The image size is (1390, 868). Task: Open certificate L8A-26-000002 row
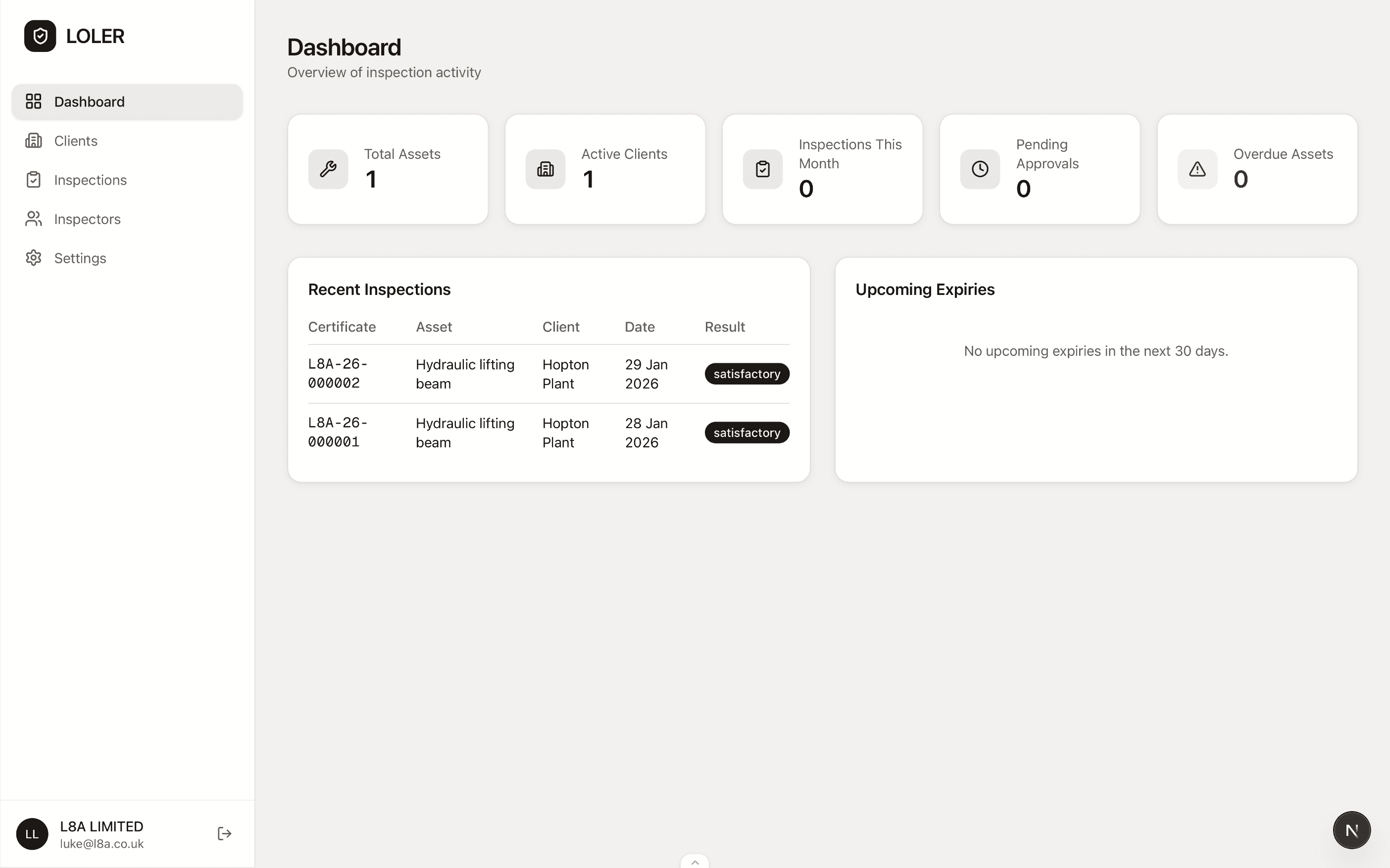tap(338, 374)
